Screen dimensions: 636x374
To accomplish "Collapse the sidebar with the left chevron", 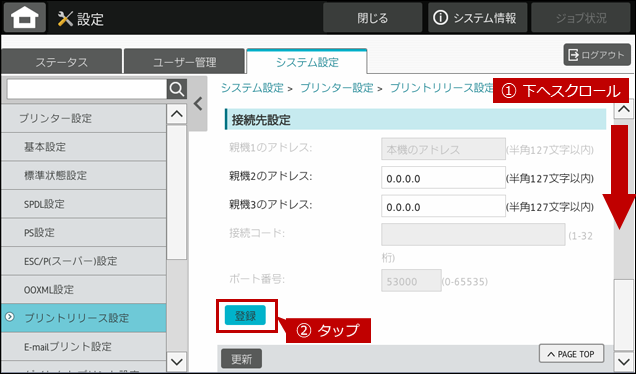I will coord(198,104).
